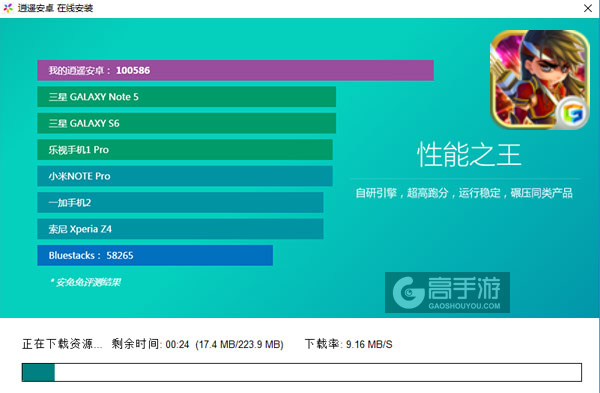Select the 三星 GALAXY S6 bar

point(186,123)
